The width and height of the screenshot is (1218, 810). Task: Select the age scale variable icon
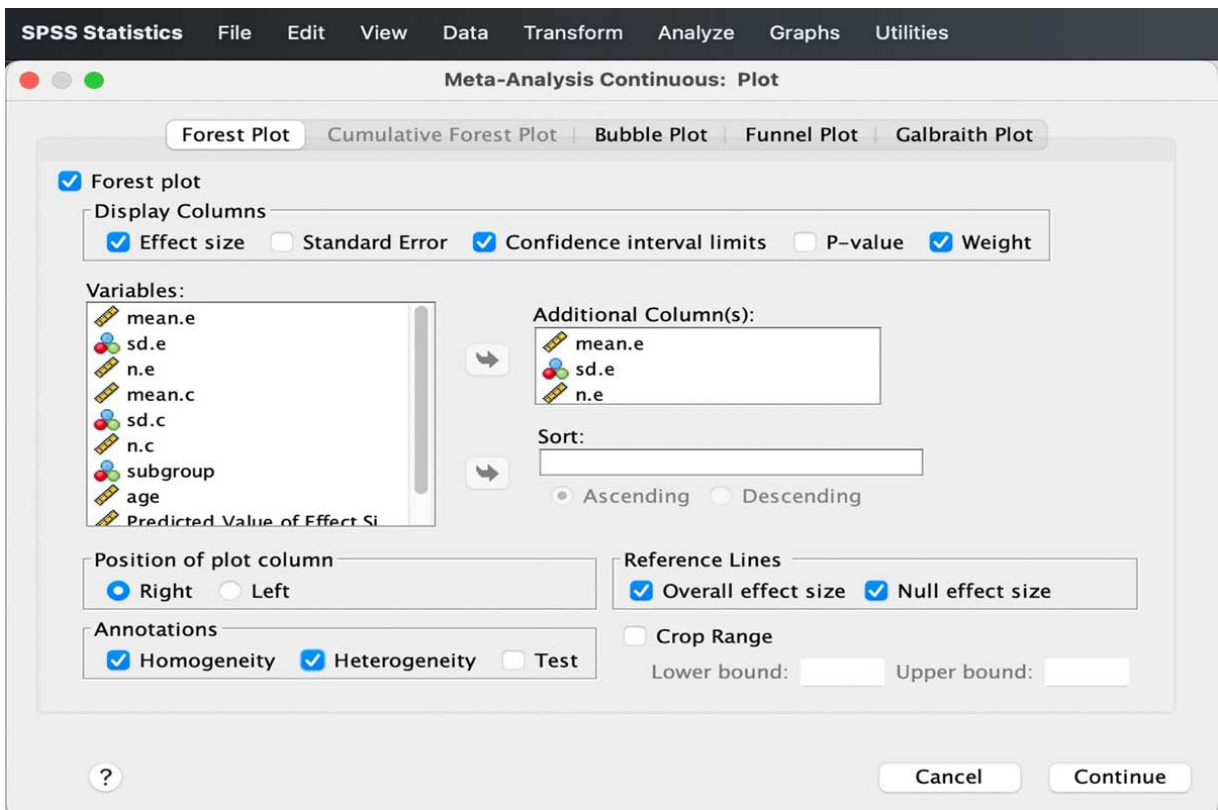pos(106,496)
